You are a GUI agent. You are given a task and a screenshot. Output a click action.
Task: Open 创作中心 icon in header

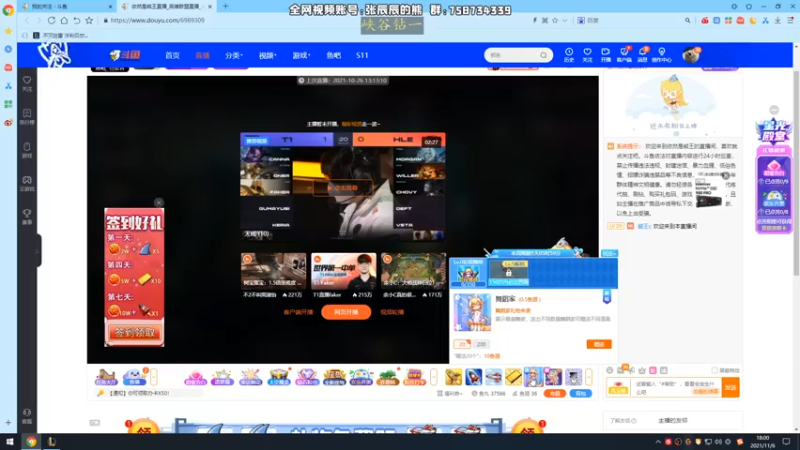coord(662,55)
